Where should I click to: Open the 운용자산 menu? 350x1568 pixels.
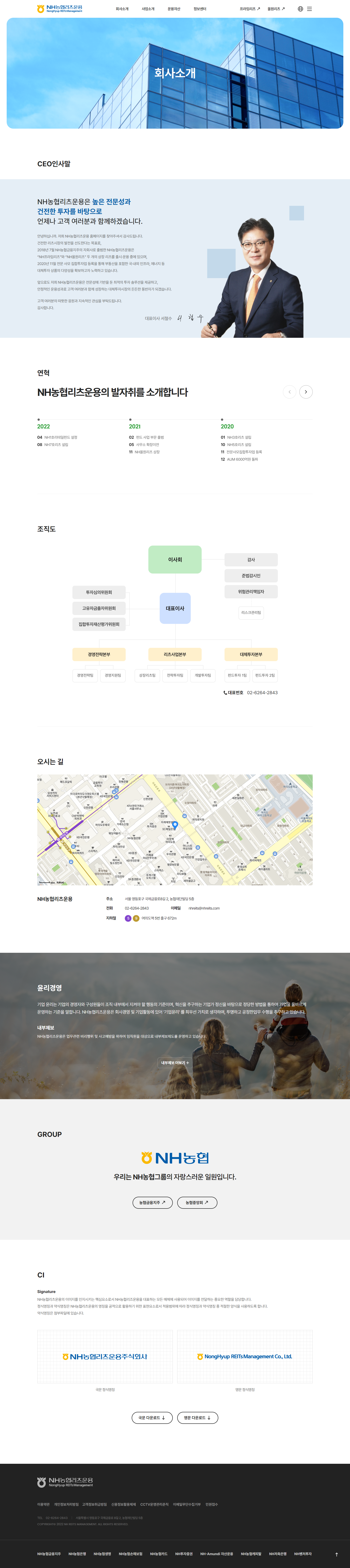pos(174,9)
